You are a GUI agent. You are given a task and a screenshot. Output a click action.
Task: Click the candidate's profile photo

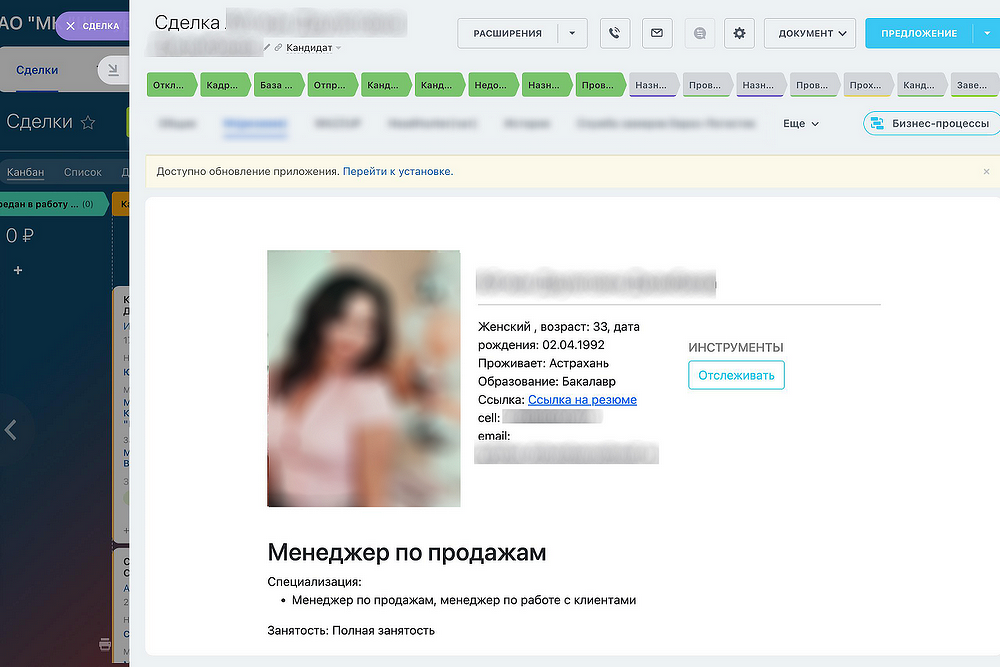click(363, 378)
